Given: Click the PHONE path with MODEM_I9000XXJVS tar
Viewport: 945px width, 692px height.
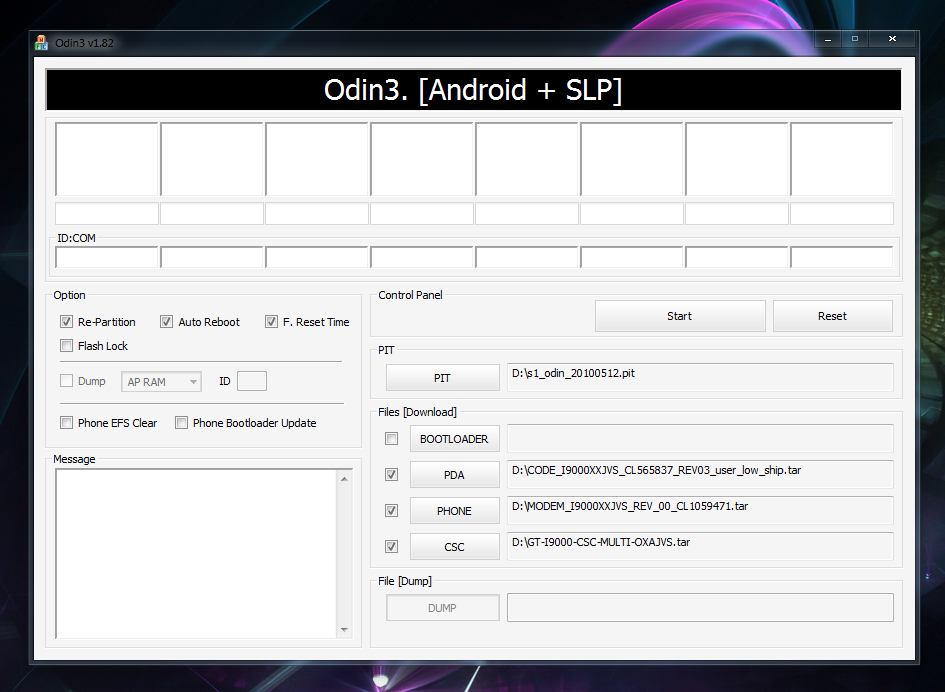Looking at the screenshot, I should coord(700,511).
